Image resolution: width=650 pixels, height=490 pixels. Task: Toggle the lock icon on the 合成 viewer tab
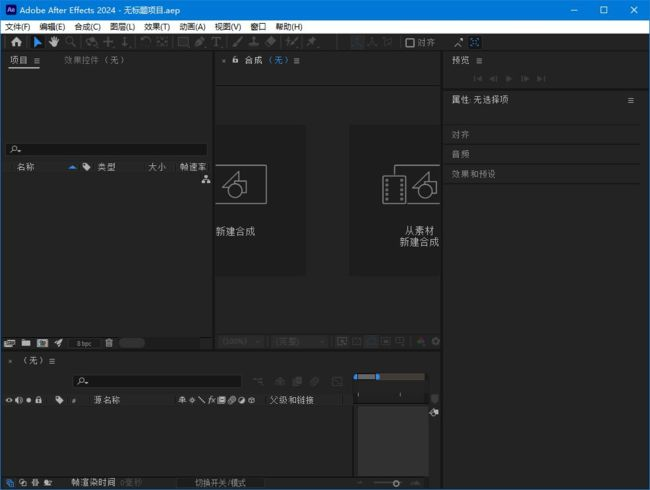(235, 60)
